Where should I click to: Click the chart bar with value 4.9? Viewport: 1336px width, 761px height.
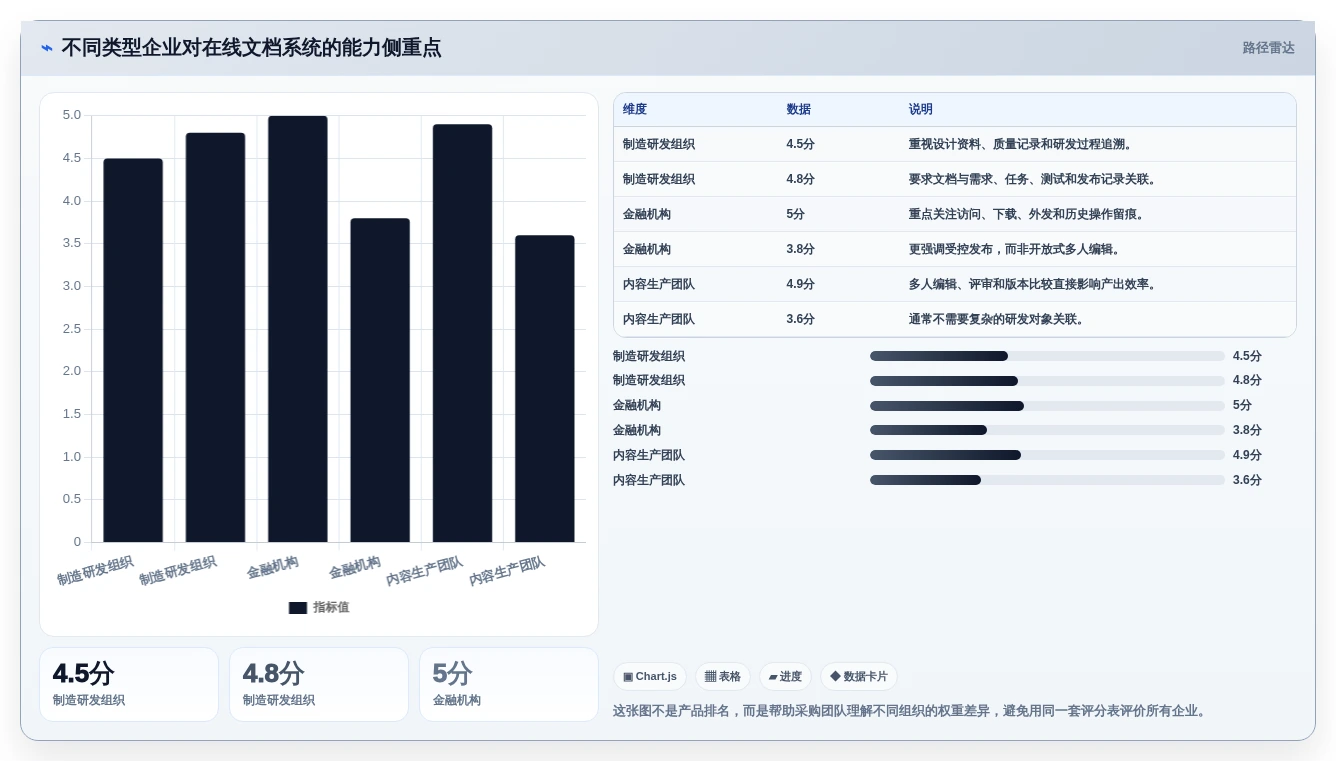(462, 333)
